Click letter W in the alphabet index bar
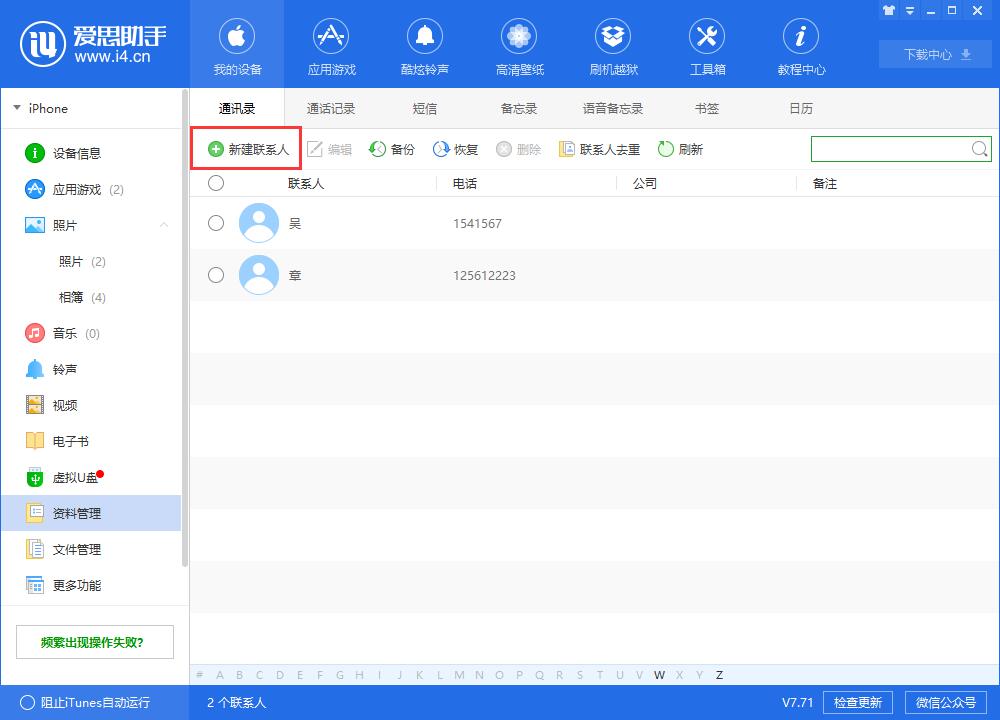 pos(659,675)
